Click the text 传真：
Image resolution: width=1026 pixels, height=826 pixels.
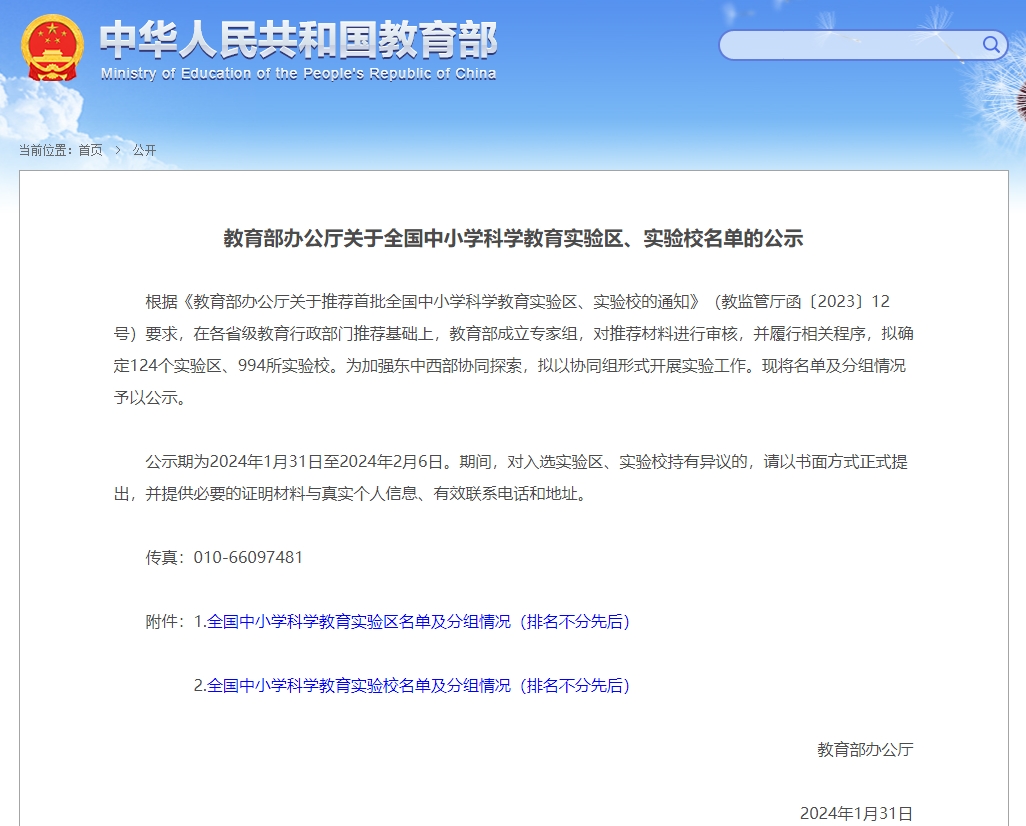tap(166, 557)
